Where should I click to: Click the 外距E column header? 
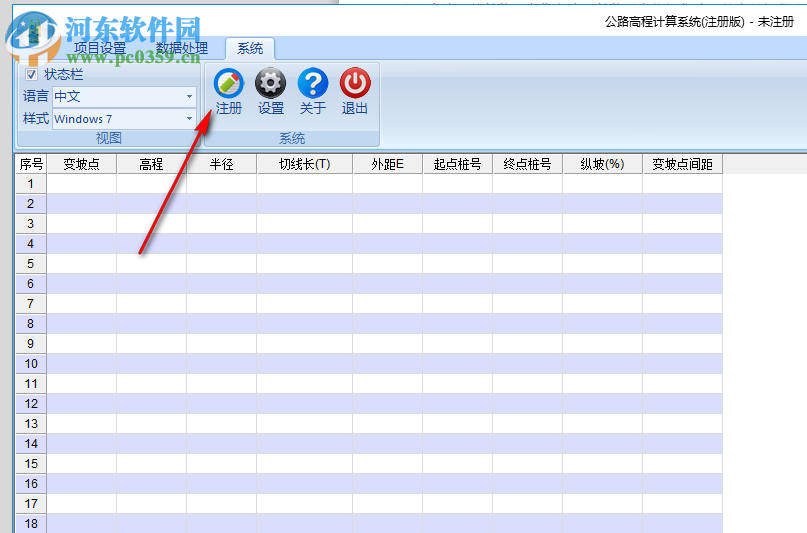tap(388, 164)
